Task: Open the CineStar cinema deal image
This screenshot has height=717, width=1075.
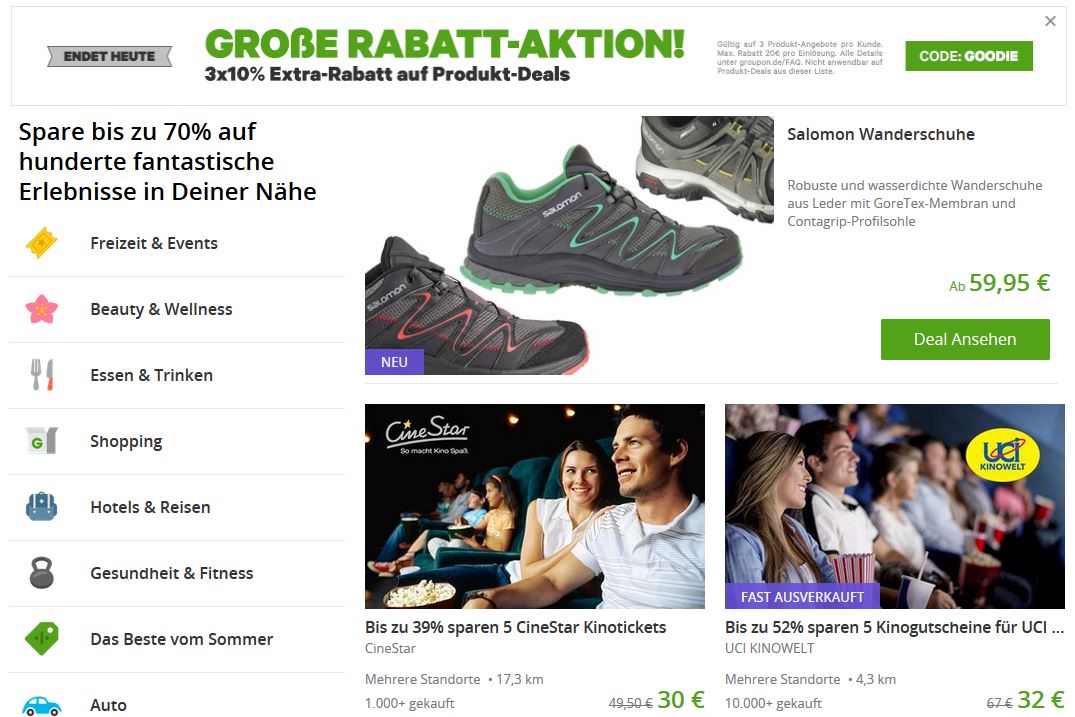Action: pos(535,506)
